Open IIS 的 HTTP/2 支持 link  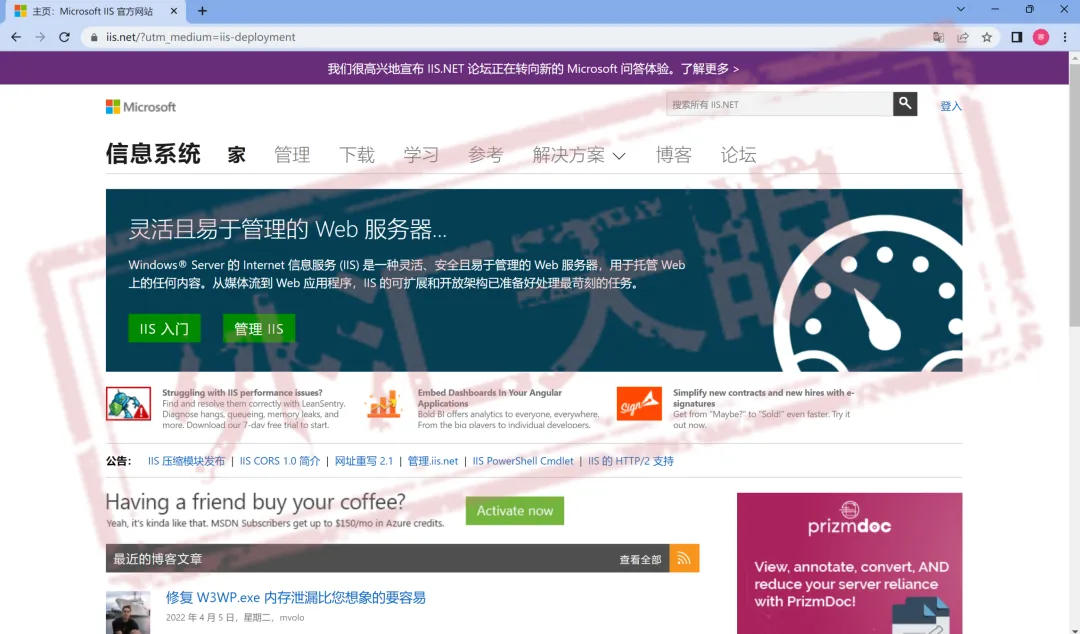pyautogui.click(x=631, y=461)
